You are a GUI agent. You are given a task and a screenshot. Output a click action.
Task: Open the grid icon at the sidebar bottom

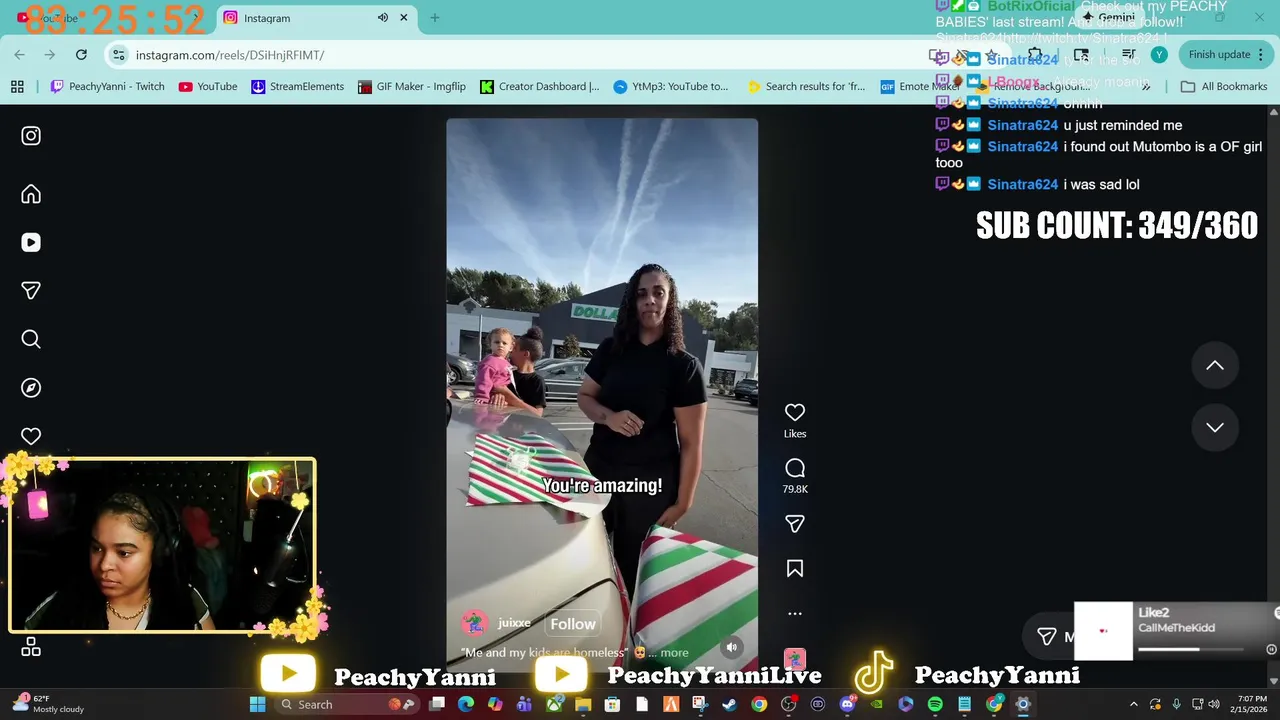click(31, 647)
